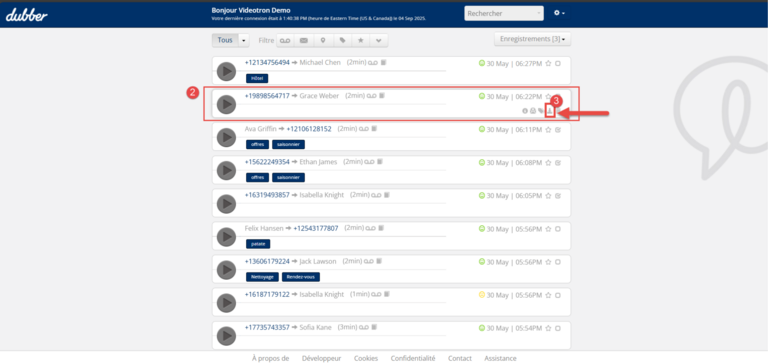The height and width of the screenshot is (364, 768).
Task: Click the Rendez-vous tag
Action: pos(301,277)
